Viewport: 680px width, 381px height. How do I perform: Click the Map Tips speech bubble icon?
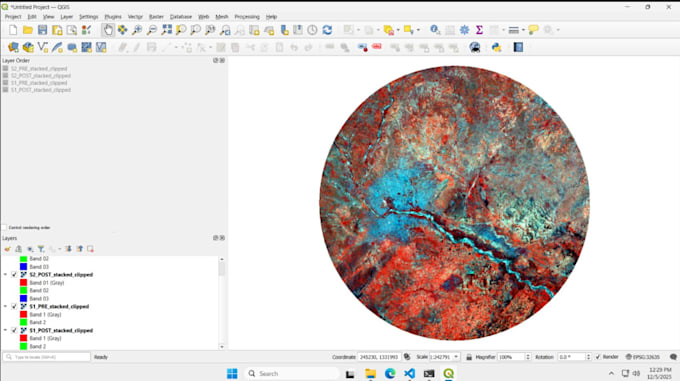pos(533,30)
